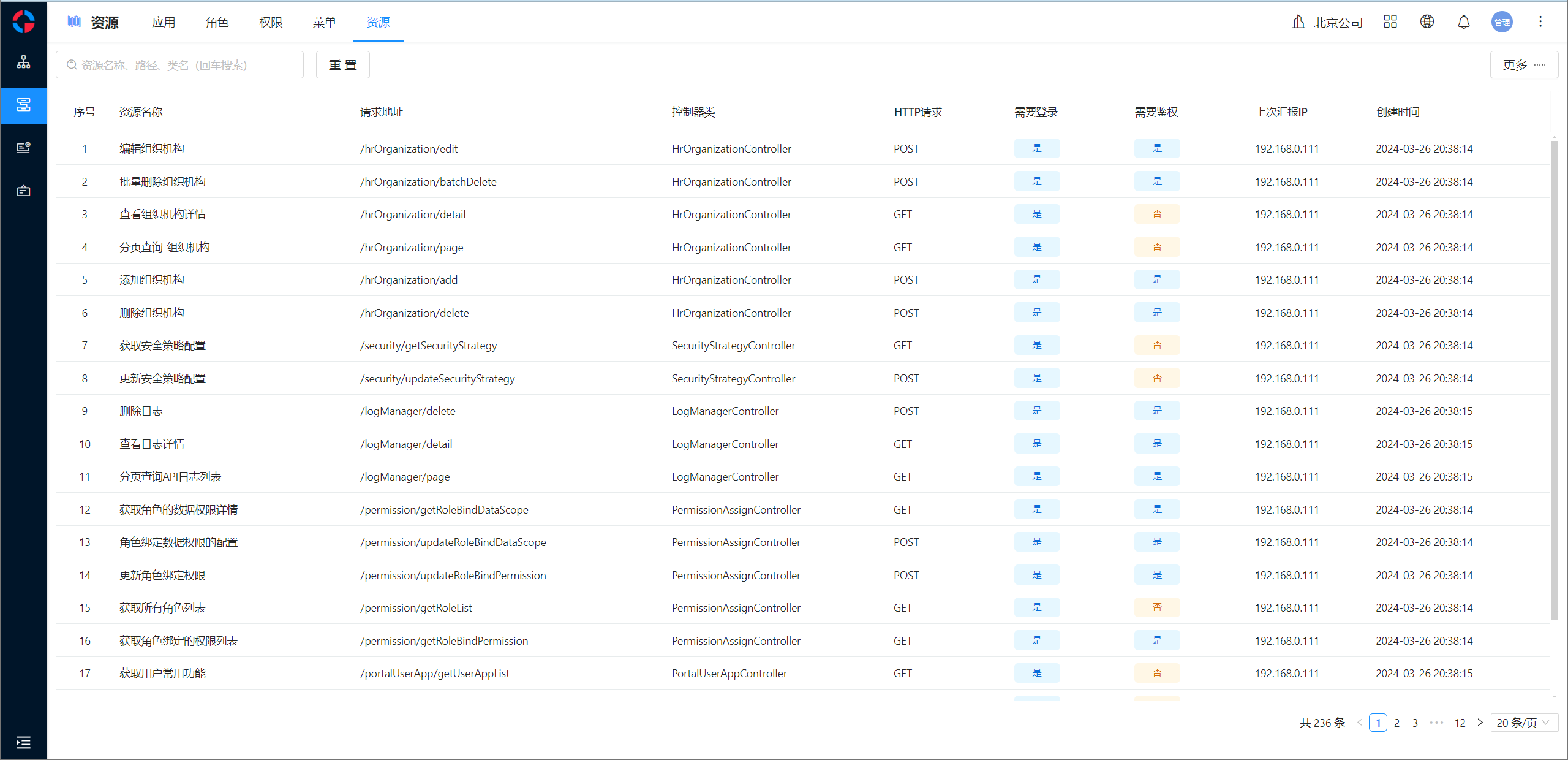Click the highlighted resource management sidebar icon
Screen dimensions: 1568x760
(x=23, y=105)
